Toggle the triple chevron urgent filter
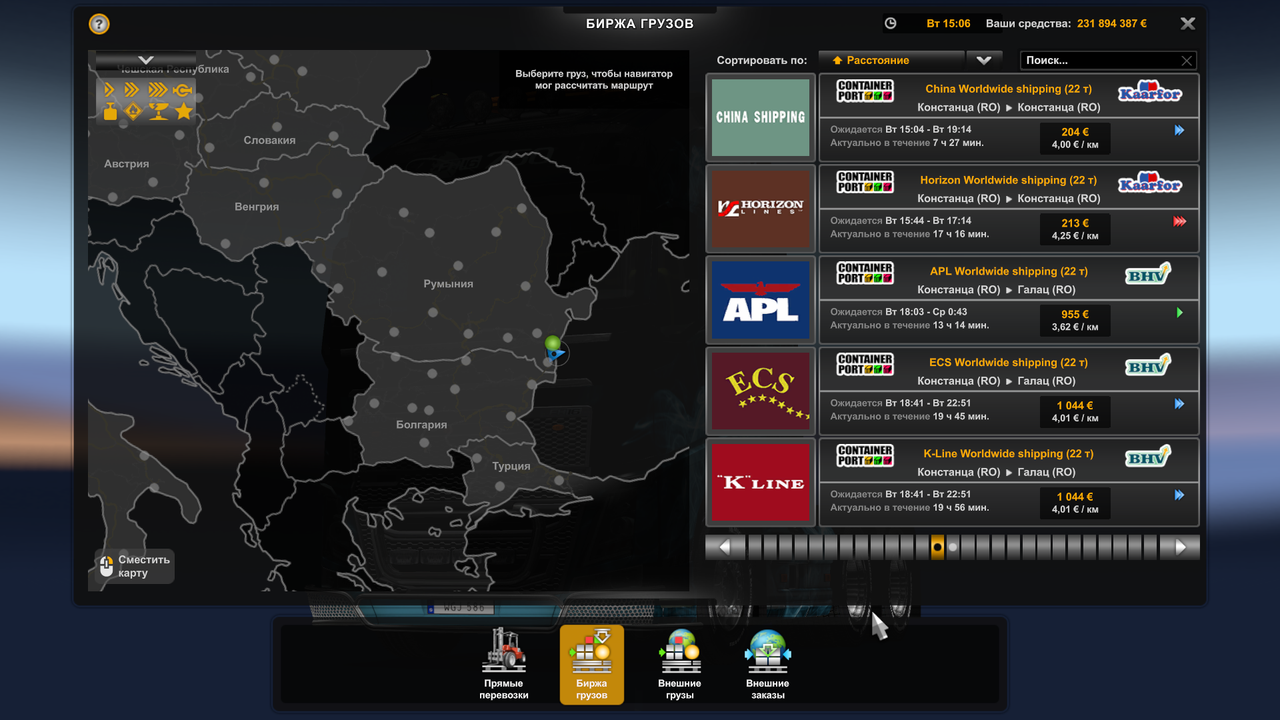1280x720 pixels. point(158,91)
